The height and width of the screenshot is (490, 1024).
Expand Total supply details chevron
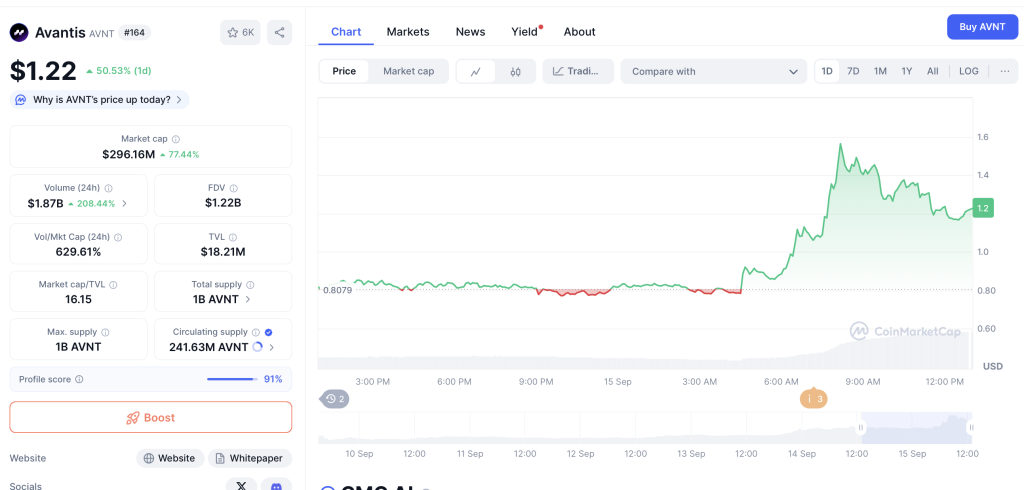pos(247,299)
